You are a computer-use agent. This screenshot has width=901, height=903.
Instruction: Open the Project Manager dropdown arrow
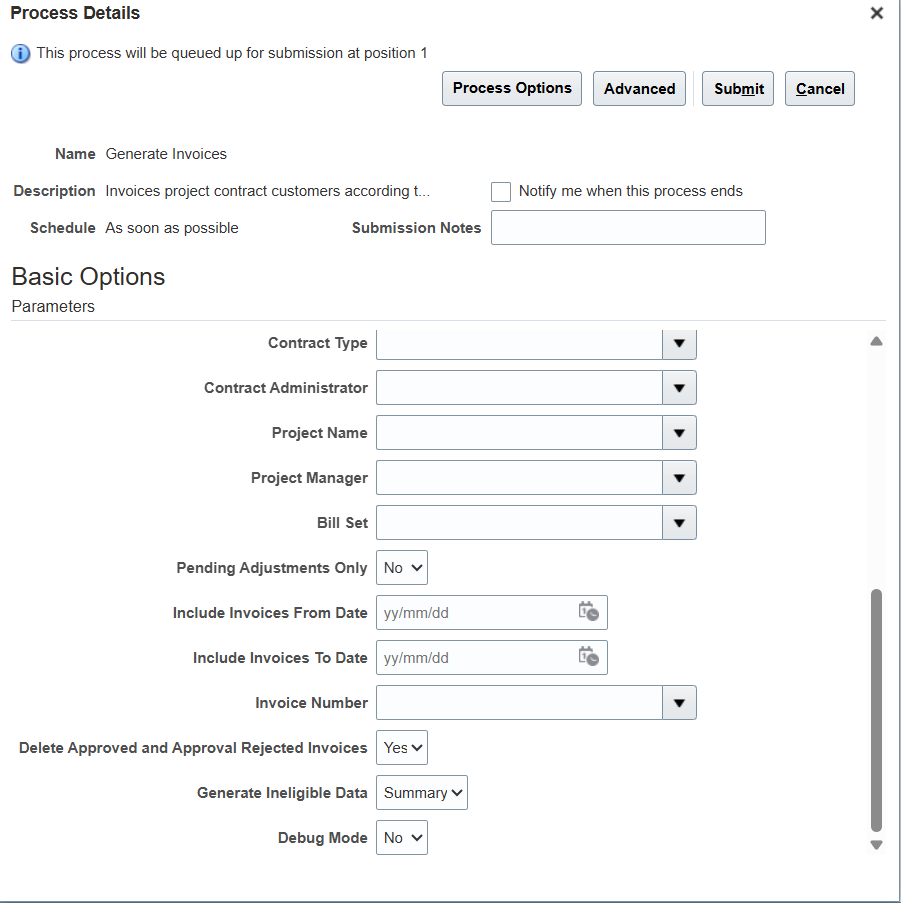point(679,477)
